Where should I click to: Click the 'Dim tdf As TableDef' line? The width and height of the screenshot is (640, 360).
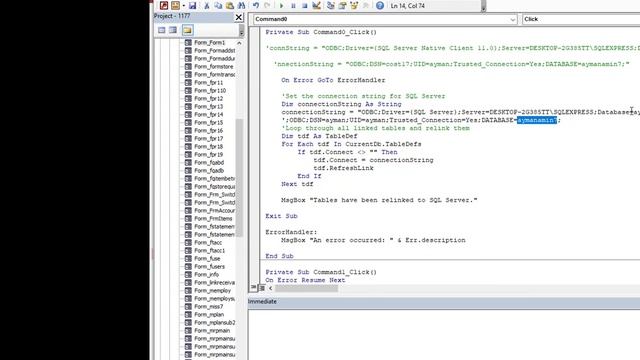pyautogui.click(x=319, y=136)
